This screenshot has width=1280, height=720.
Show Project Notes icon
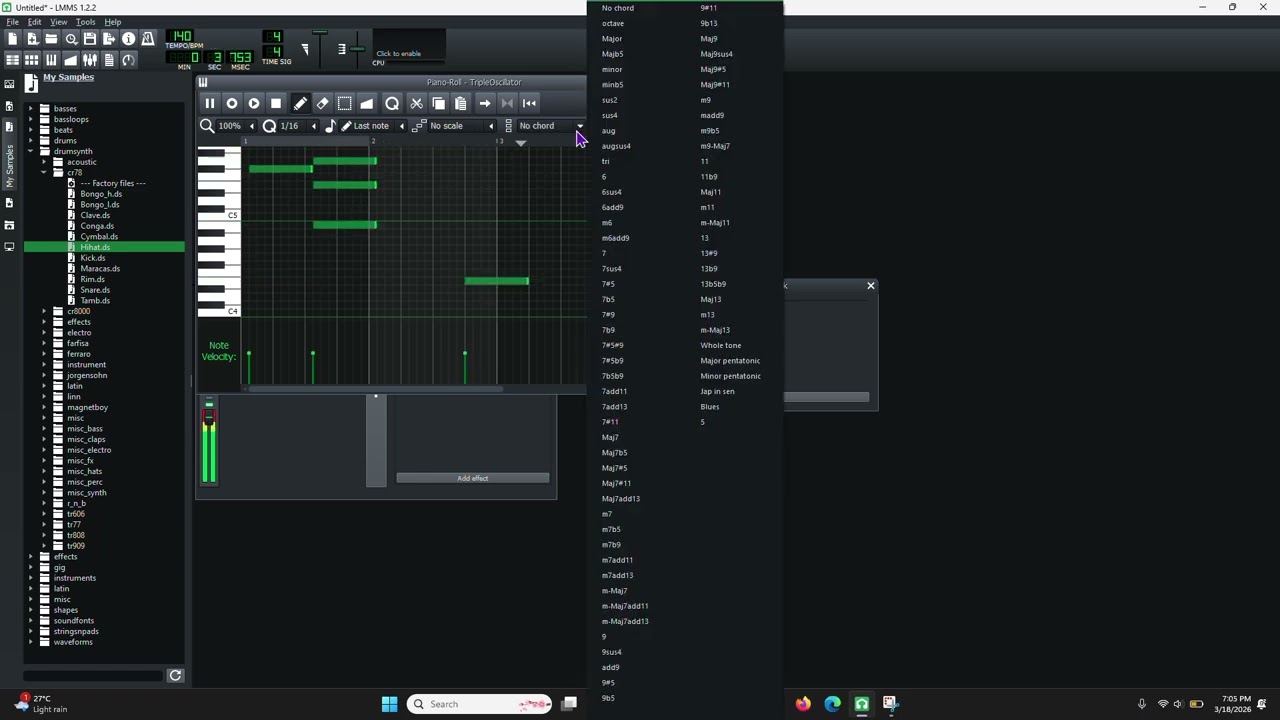pos(109,60)
